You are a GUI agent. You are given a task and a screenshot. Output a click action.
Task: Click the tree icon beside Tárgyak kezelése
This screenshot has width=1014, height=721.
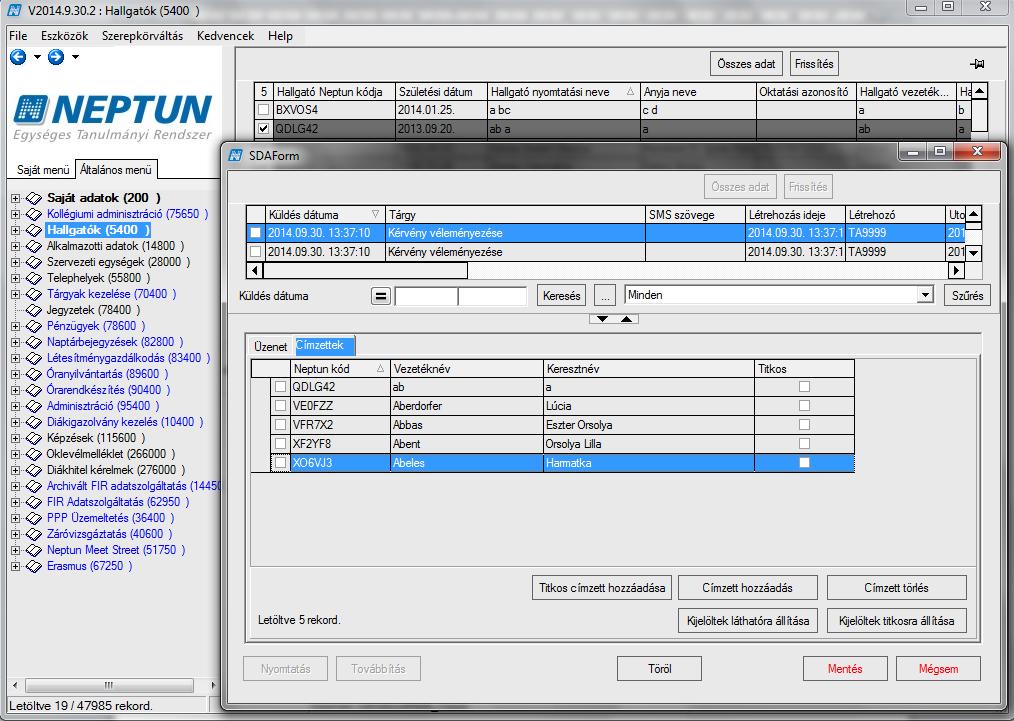point(34,294)
